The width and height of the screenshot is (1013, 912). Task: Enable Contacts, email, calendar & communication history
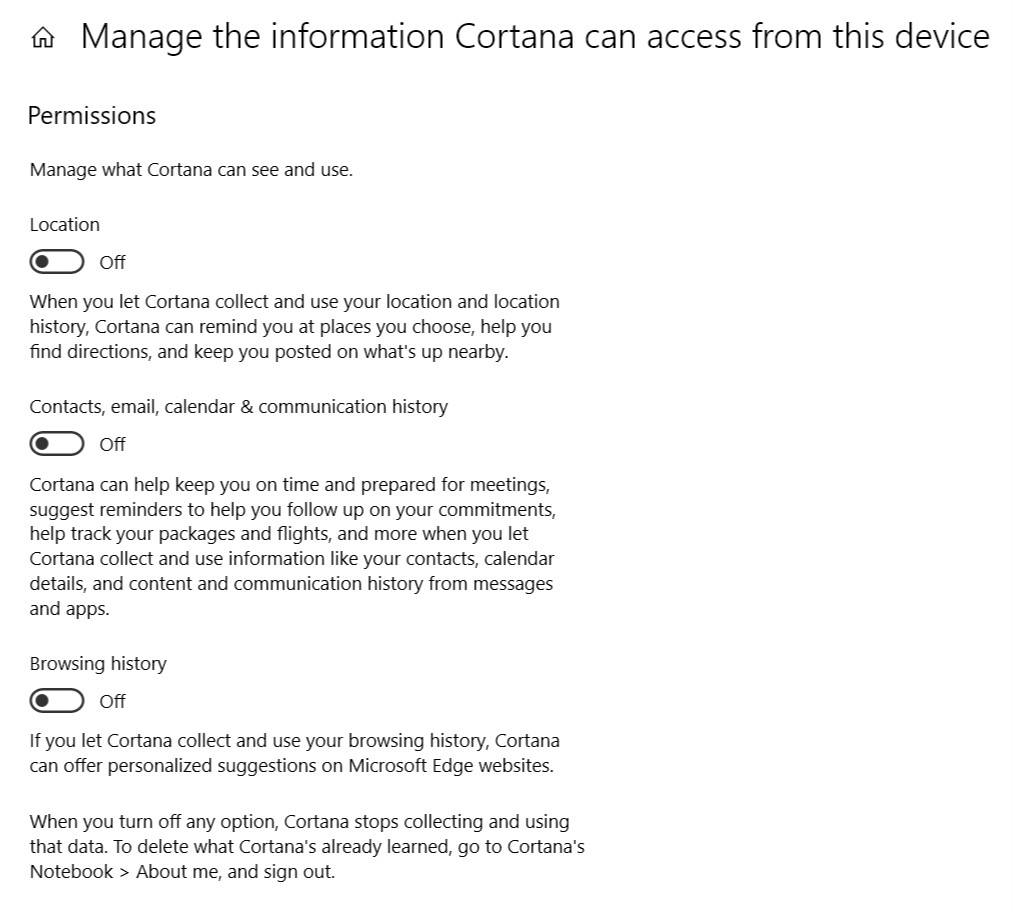coord(57,444)
